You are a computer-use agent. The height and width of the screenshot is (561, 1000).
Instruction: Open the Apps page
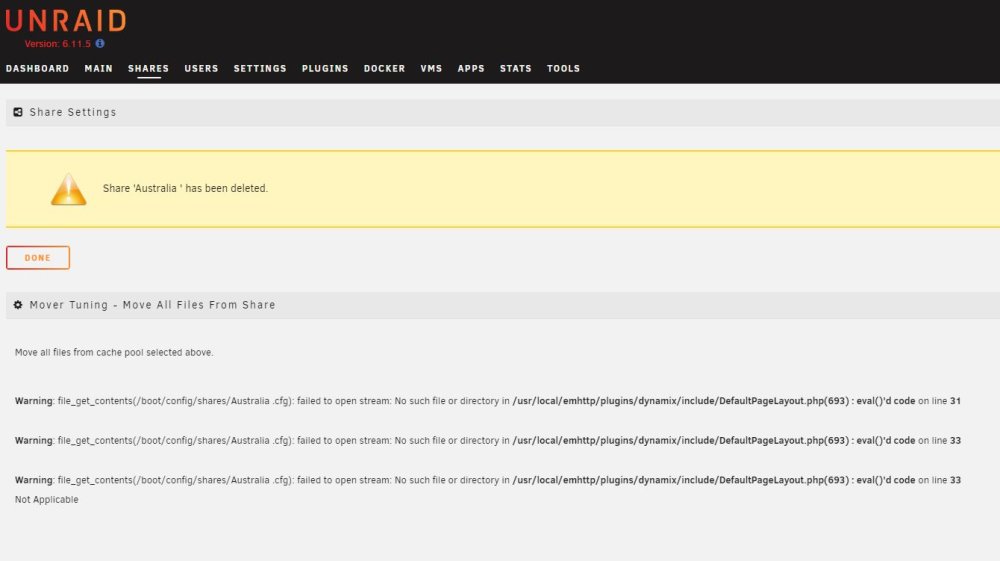coord(471,68)
